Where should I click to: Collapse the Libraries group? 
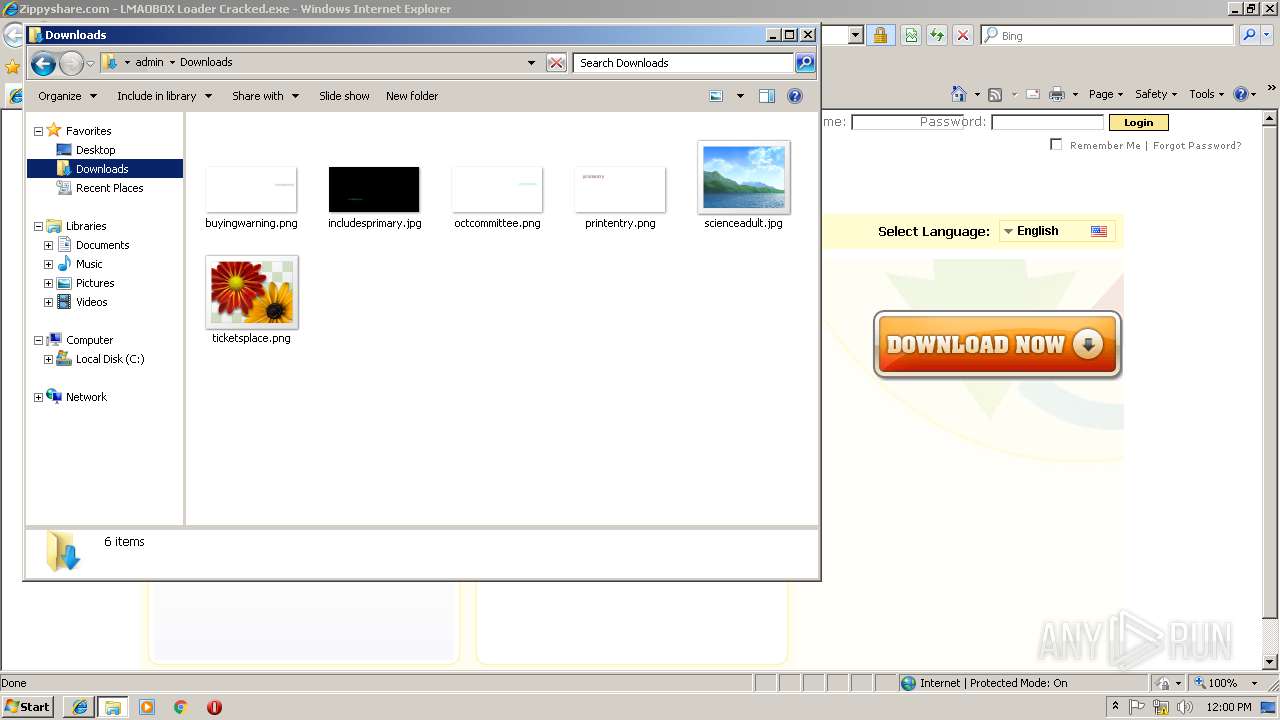click(x=38, y=226)
